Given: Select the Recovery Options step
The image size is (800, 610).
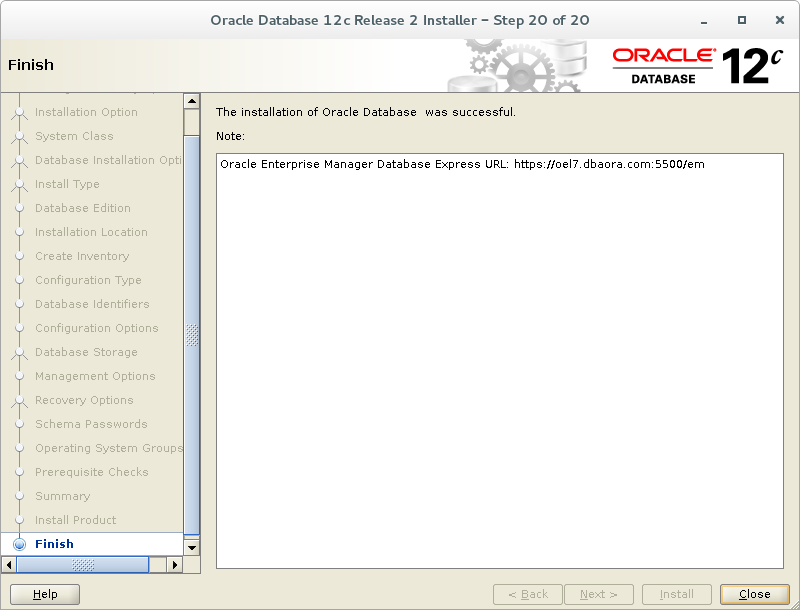Looking at the screenshot, I should (84, 400).
